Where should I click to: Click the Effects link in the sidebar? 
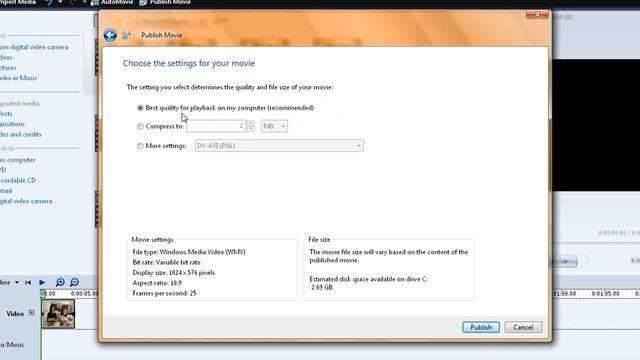click(x=6, y=114)
